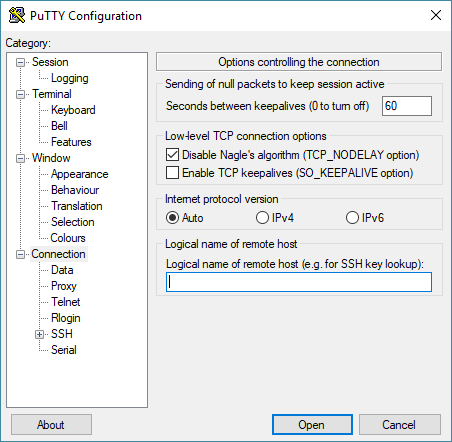Image resolution: width=452 pixels, height=442 pixels.
Task: Open the Serial connection settings
Action: point(64,350)
